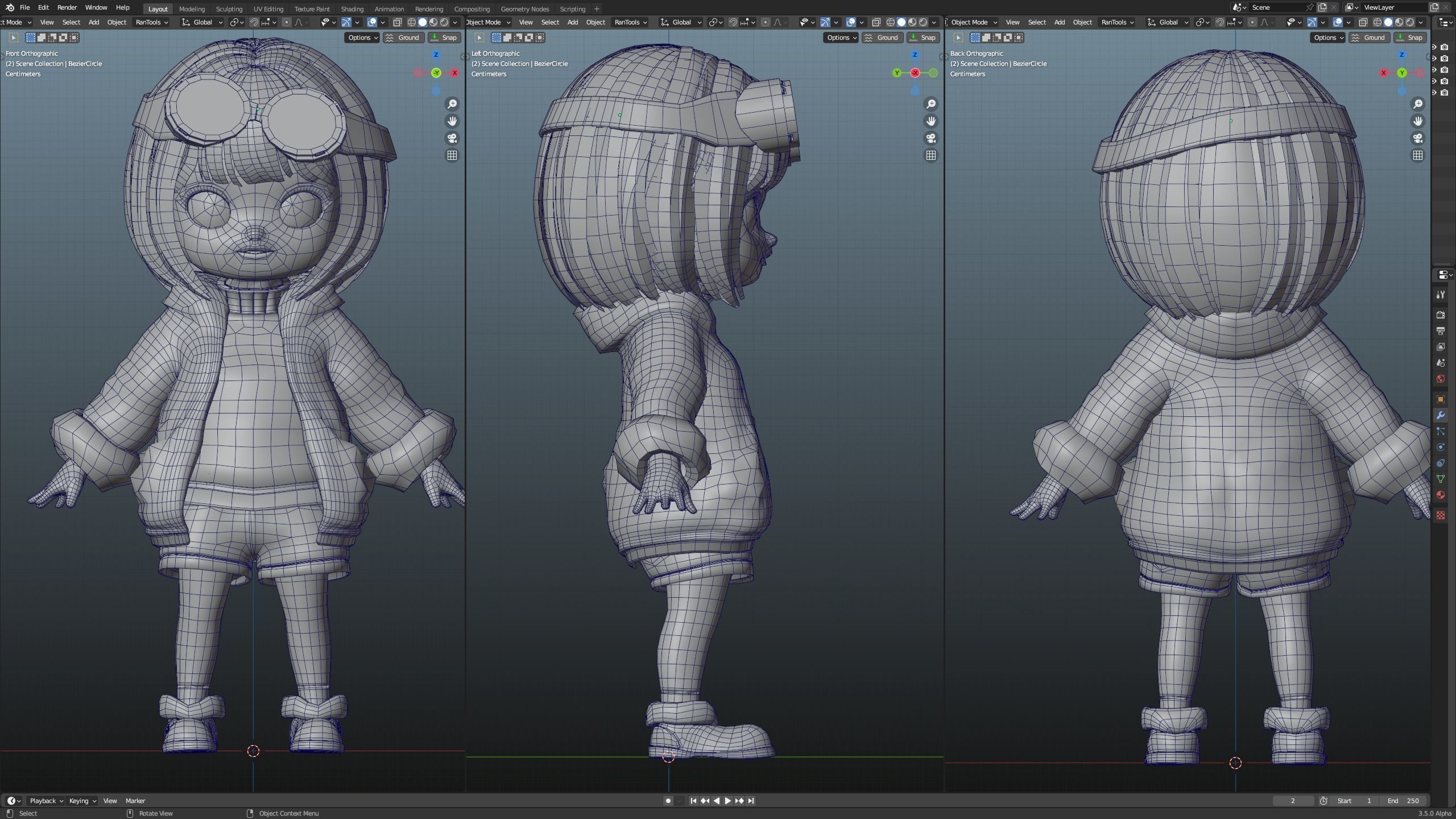Click the current frame field showing 2
The width and height of the screenshot is (1456, 819).
[1293, 801]
